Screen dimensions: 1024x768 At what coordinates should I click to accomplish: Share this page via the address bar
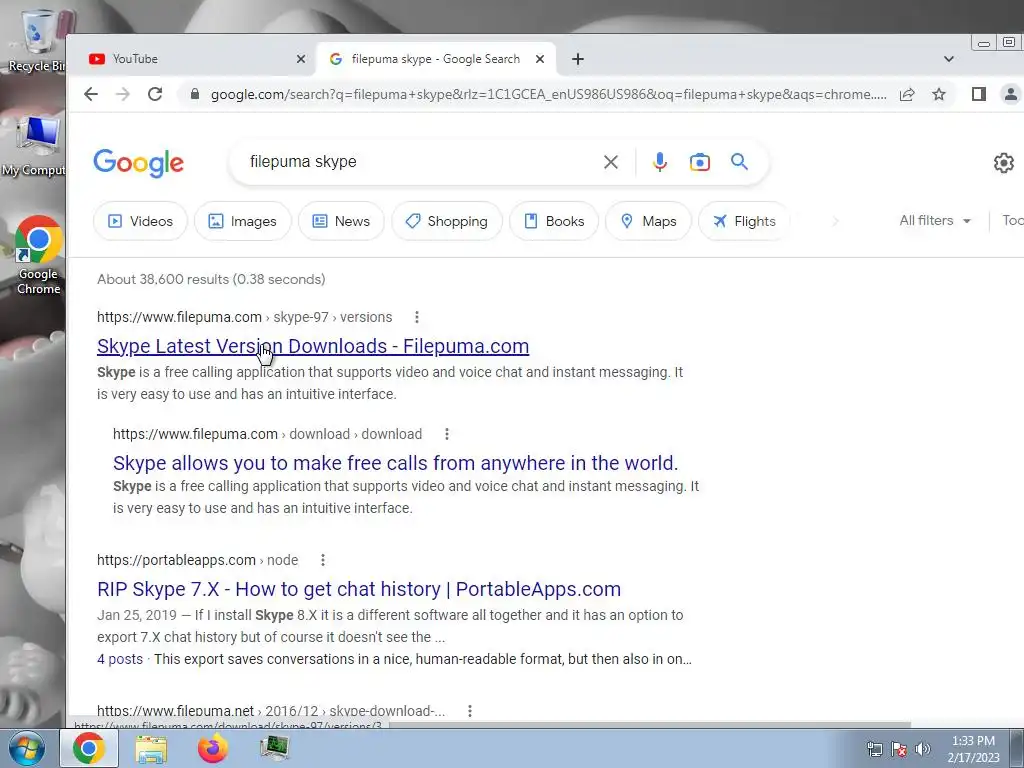[906, 95]
